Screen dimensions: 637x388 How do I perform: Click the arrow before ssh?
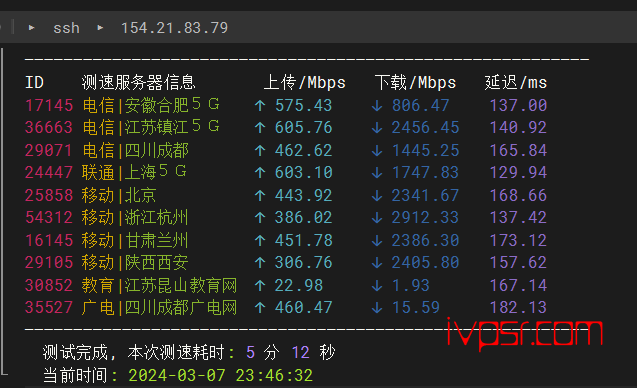coord(31,28)
